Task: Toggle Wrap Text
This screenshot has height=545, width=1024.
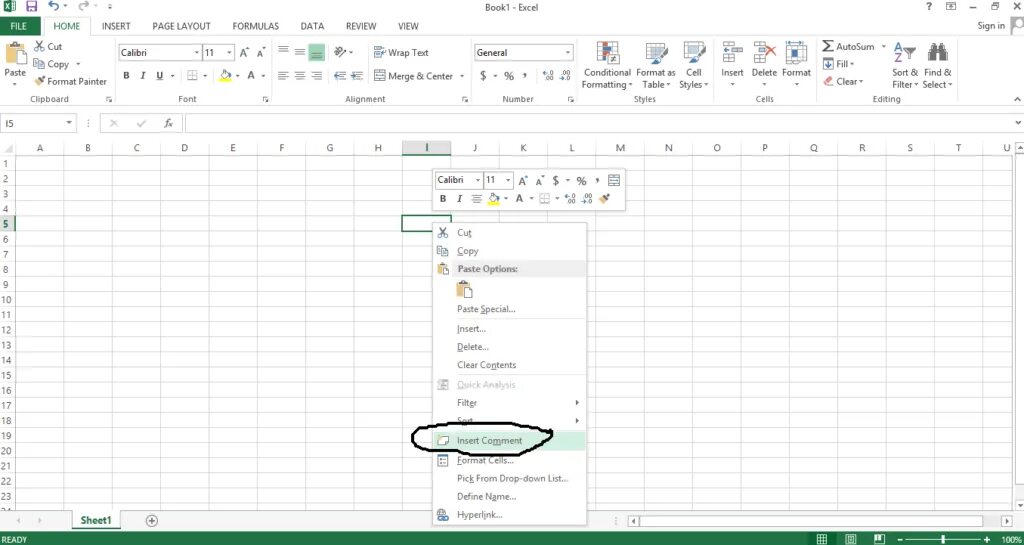Action: 401,52
